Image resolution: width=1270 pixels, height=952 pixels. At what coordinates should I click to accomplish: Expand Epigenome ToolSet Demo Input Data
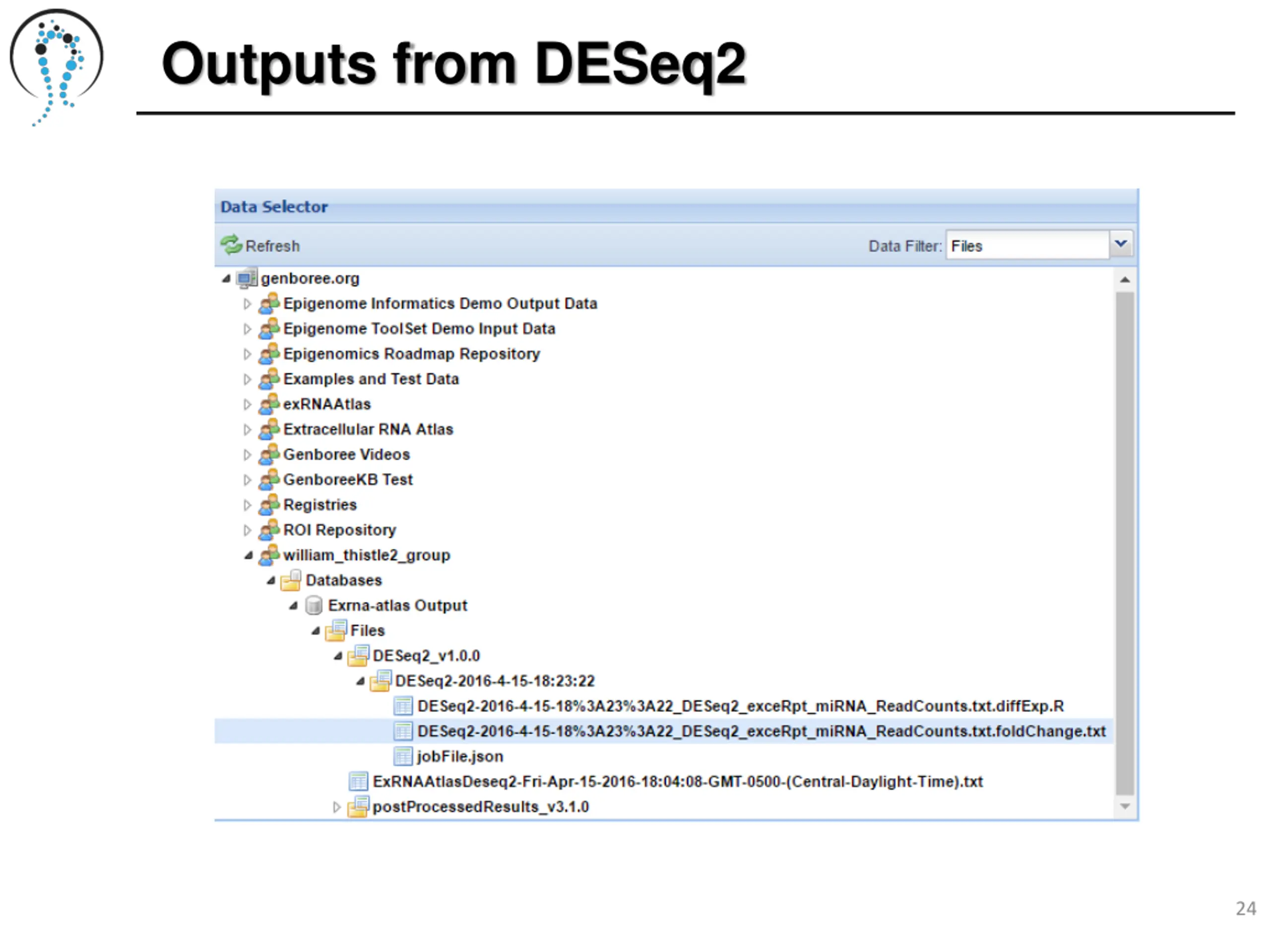click(x=247, y=329)
